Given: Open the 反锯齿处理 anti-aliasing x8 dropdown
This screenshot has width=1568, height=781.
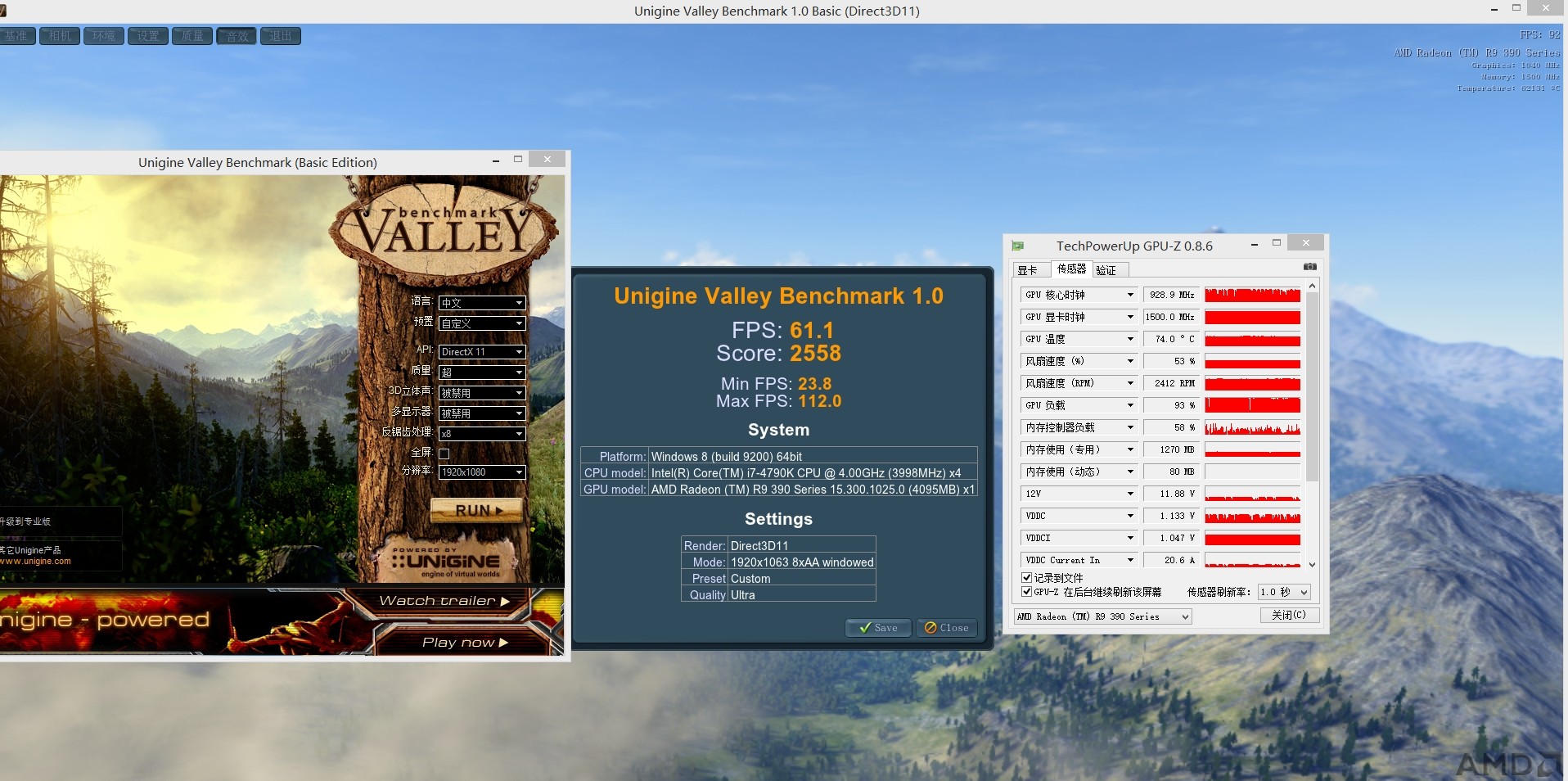Looking at the screenshot, I should (x=481, y=434).
